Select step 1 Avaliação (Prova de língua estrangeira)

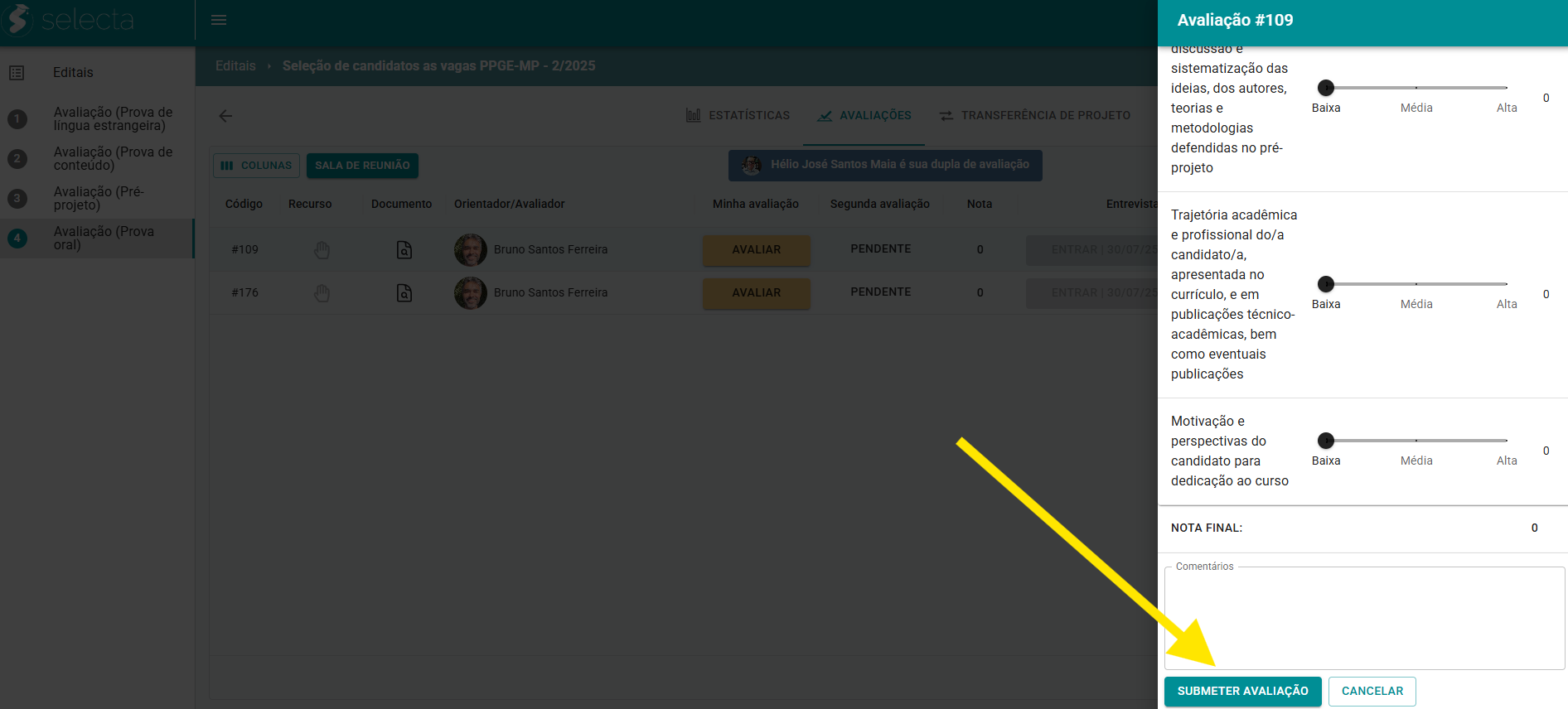[97, 119]
